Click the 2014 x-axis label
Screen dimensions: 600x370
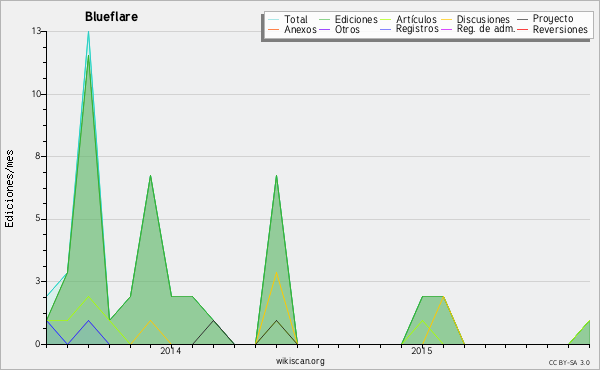pyautogui.click(x=170, y=350)
